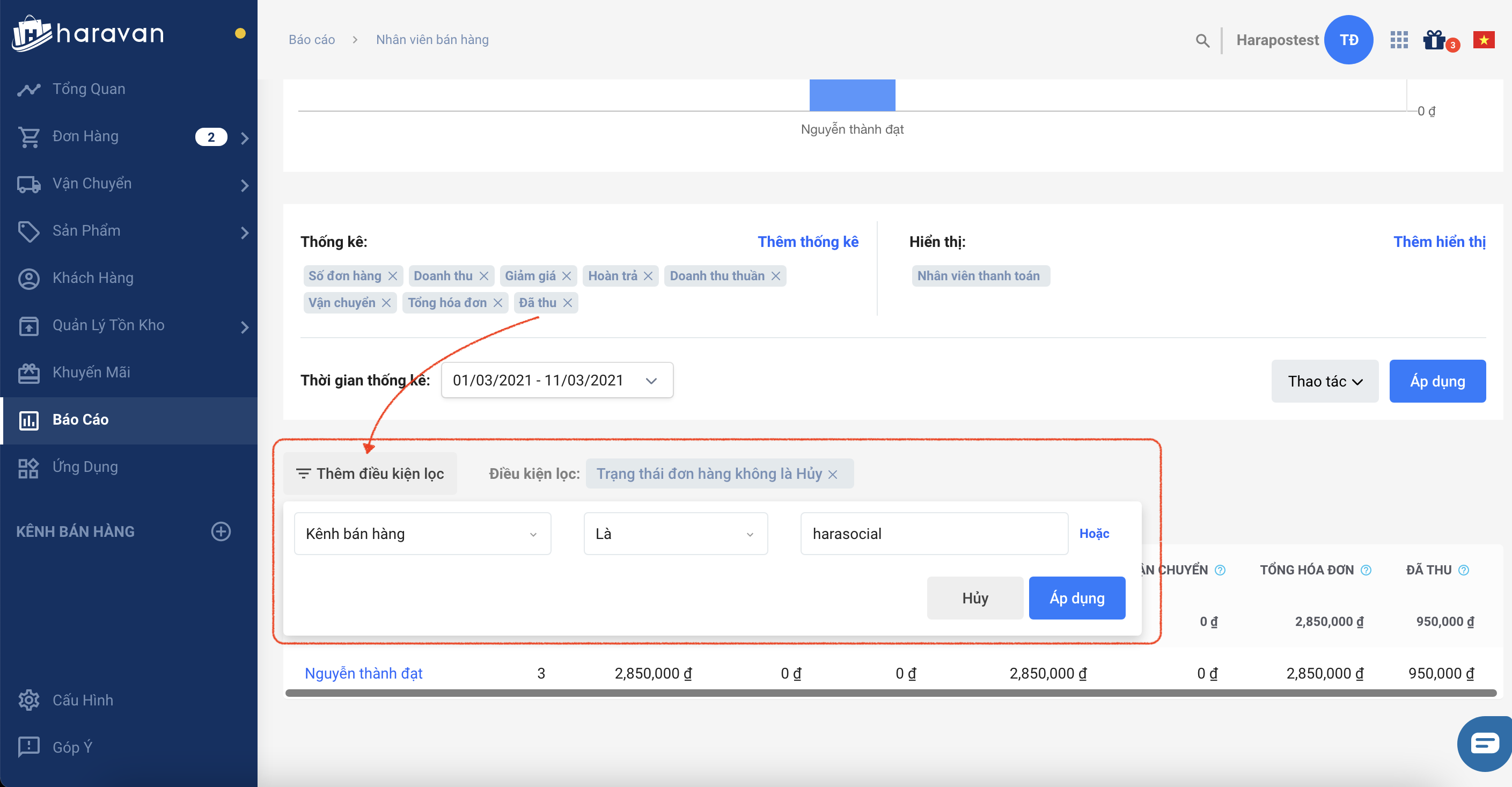Add a sales channel plus icon
This screenshot has height=787, width=1512.
coord(221,531)
